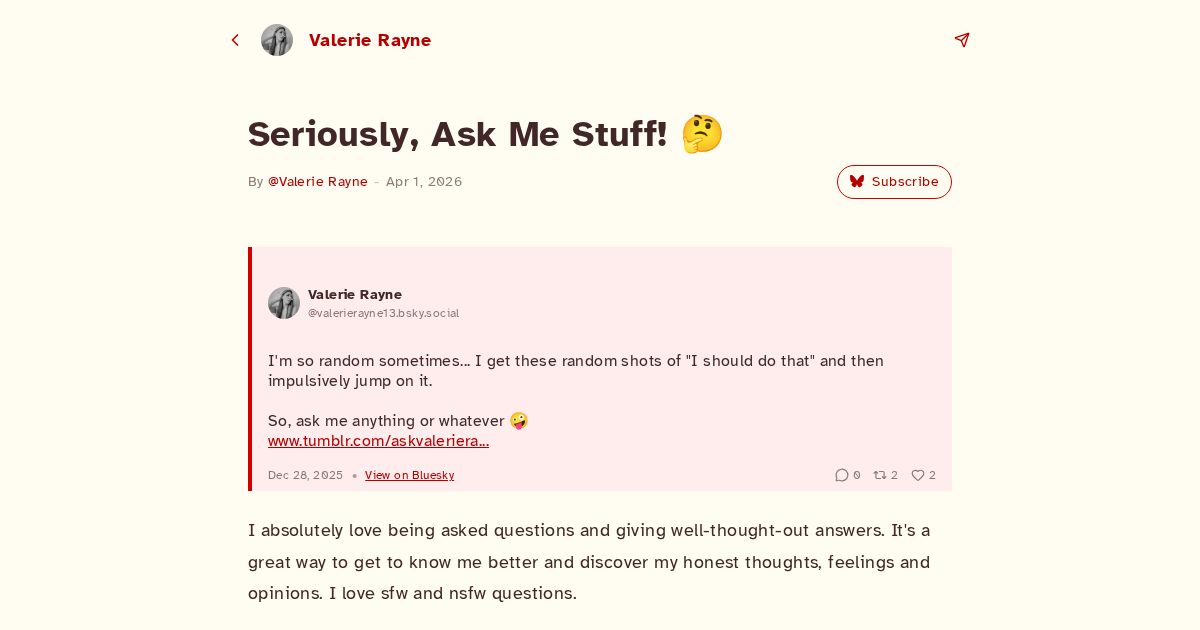Click the paragraph starting "I absolutely love"
Screen dimensions: 1200x630
(x=589, y=561)
